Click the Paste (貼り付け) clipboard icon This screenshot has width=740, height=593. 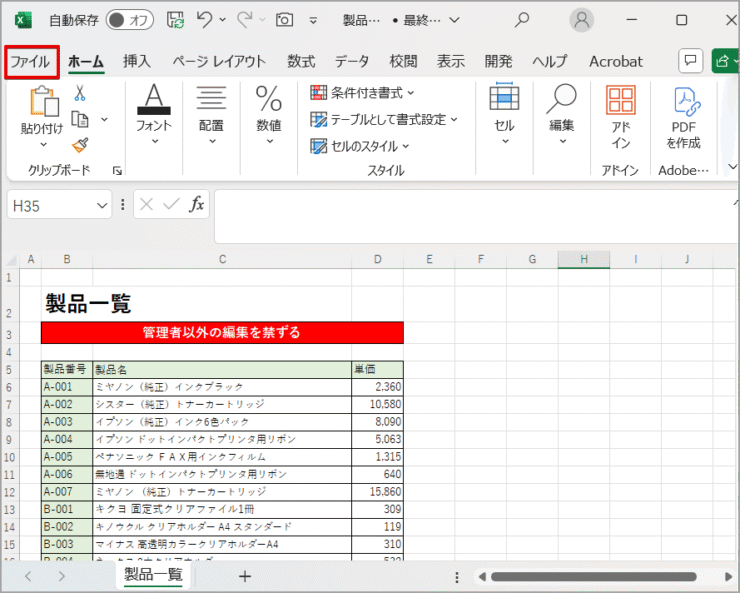pos(44,101)
